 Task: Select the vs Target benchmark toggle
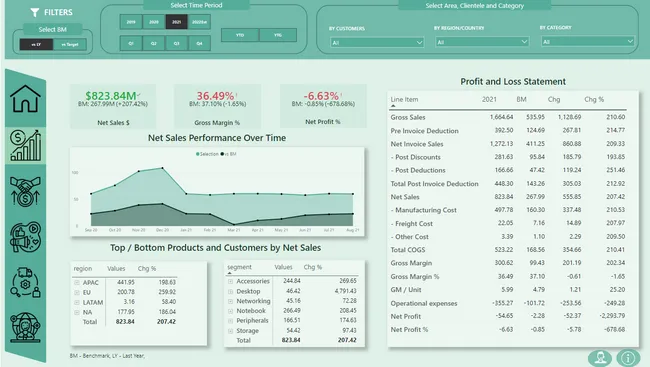70,44
